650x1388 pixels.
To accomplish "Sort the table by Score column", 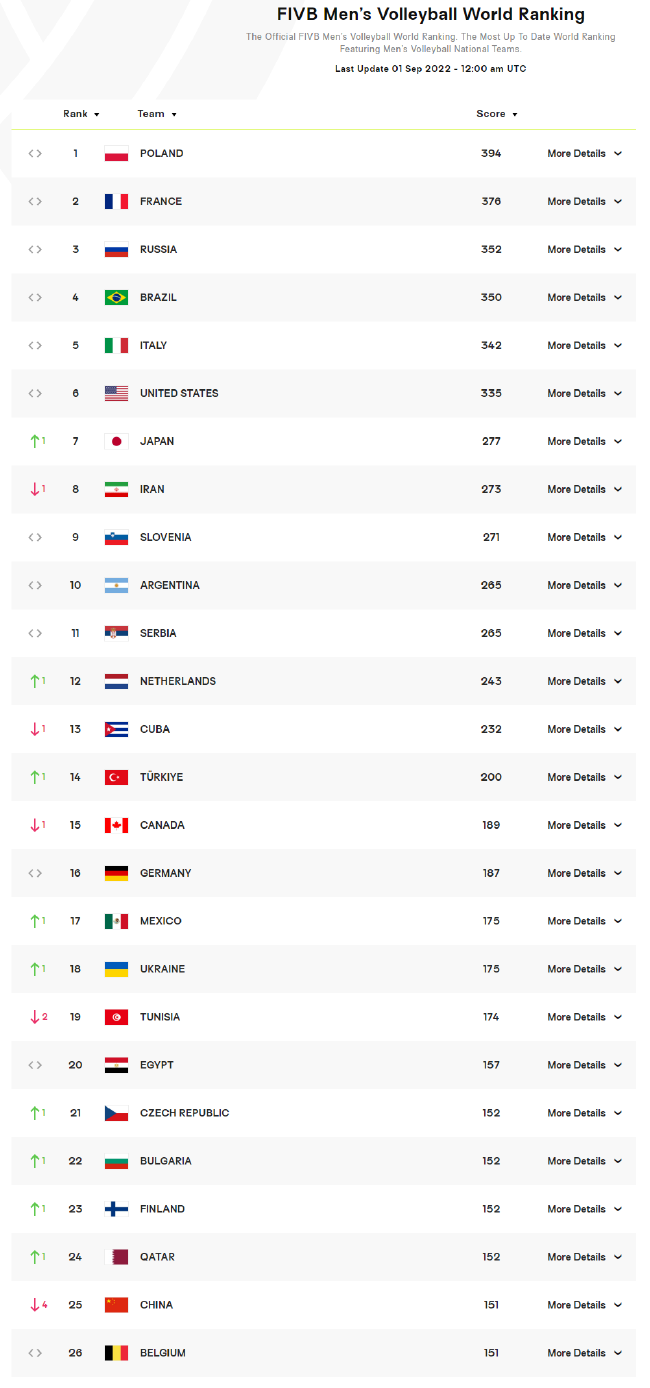I will tap(497, 114).
